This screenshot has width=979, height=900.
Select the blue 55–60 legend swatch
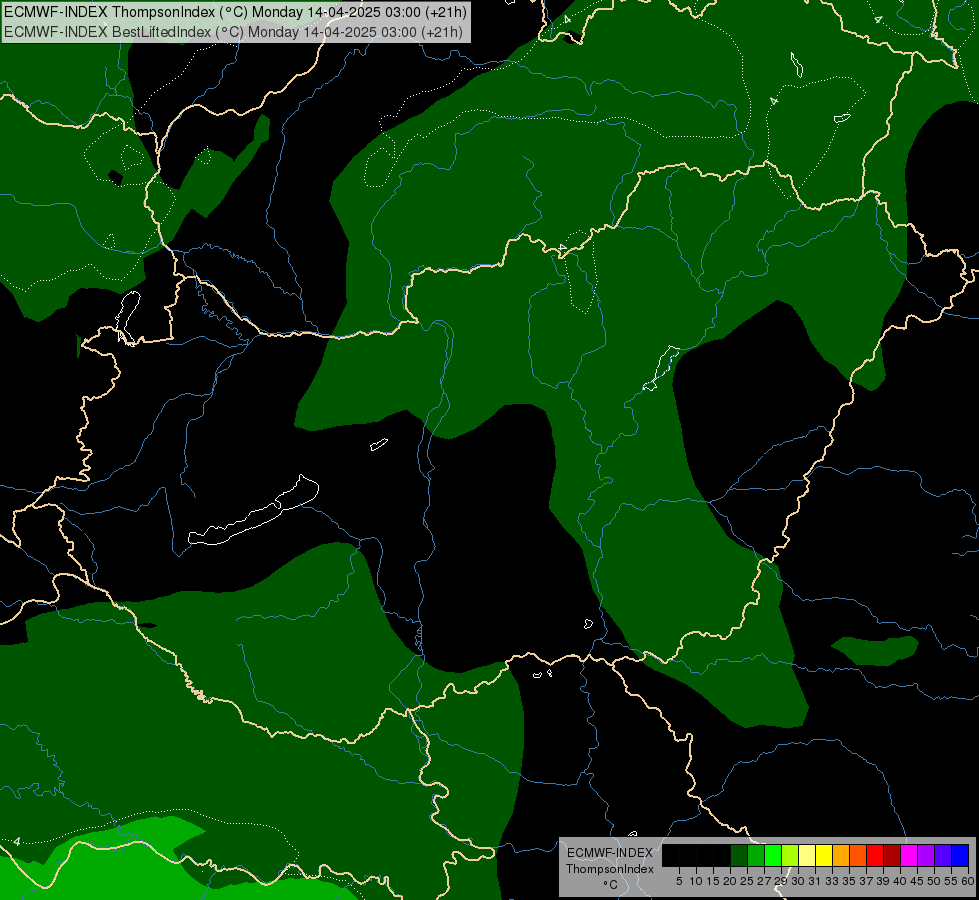(x=960, y=855)
